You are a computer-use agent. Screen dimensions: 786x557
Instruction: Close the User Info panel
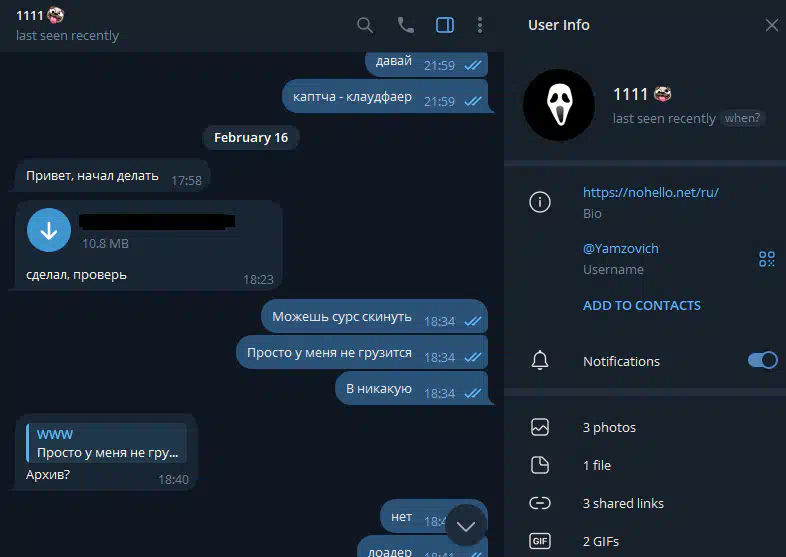[771, 25]
